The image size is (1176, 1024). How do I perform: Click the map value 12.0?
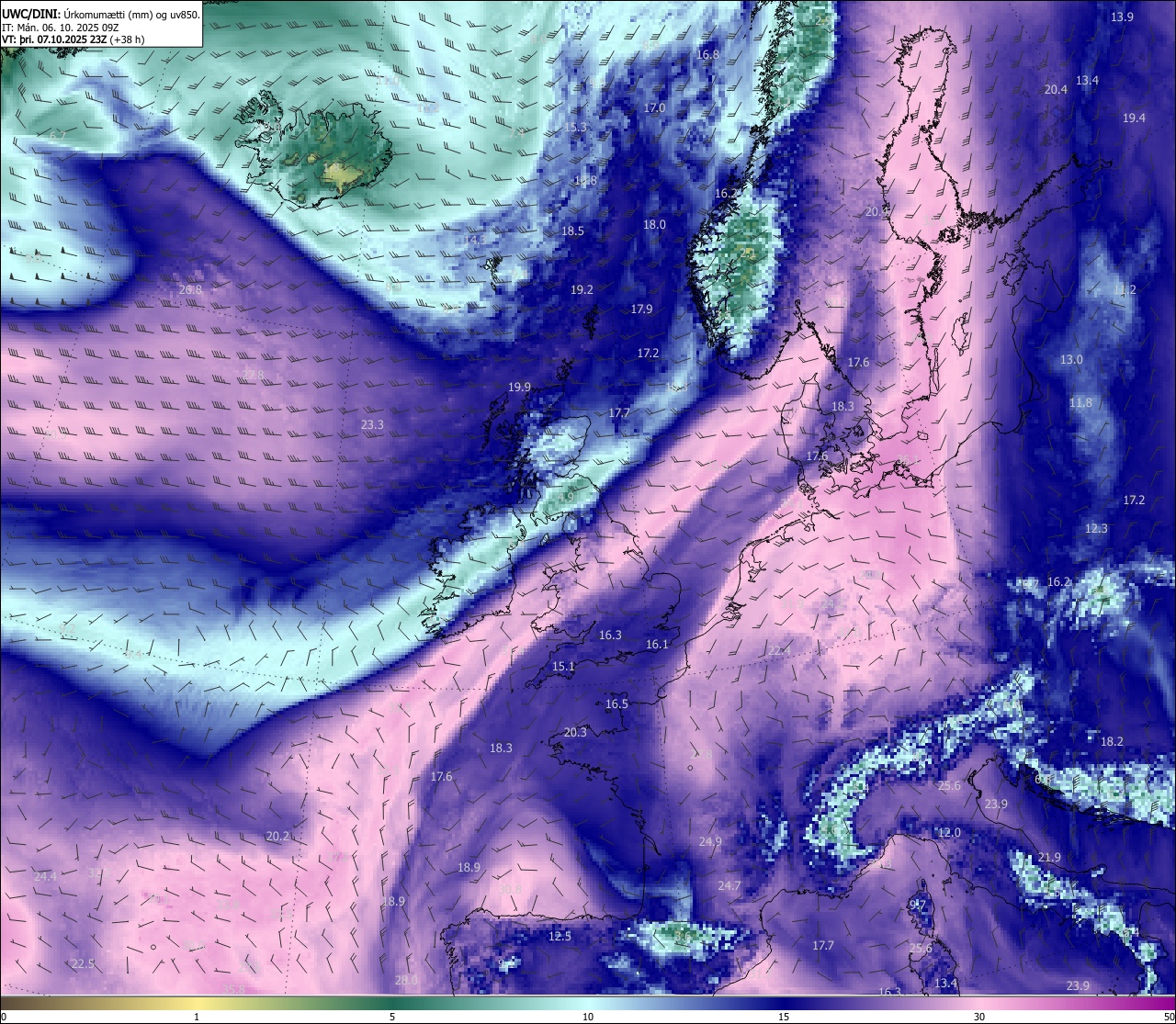pyautogui.click(x=949, y=833)
